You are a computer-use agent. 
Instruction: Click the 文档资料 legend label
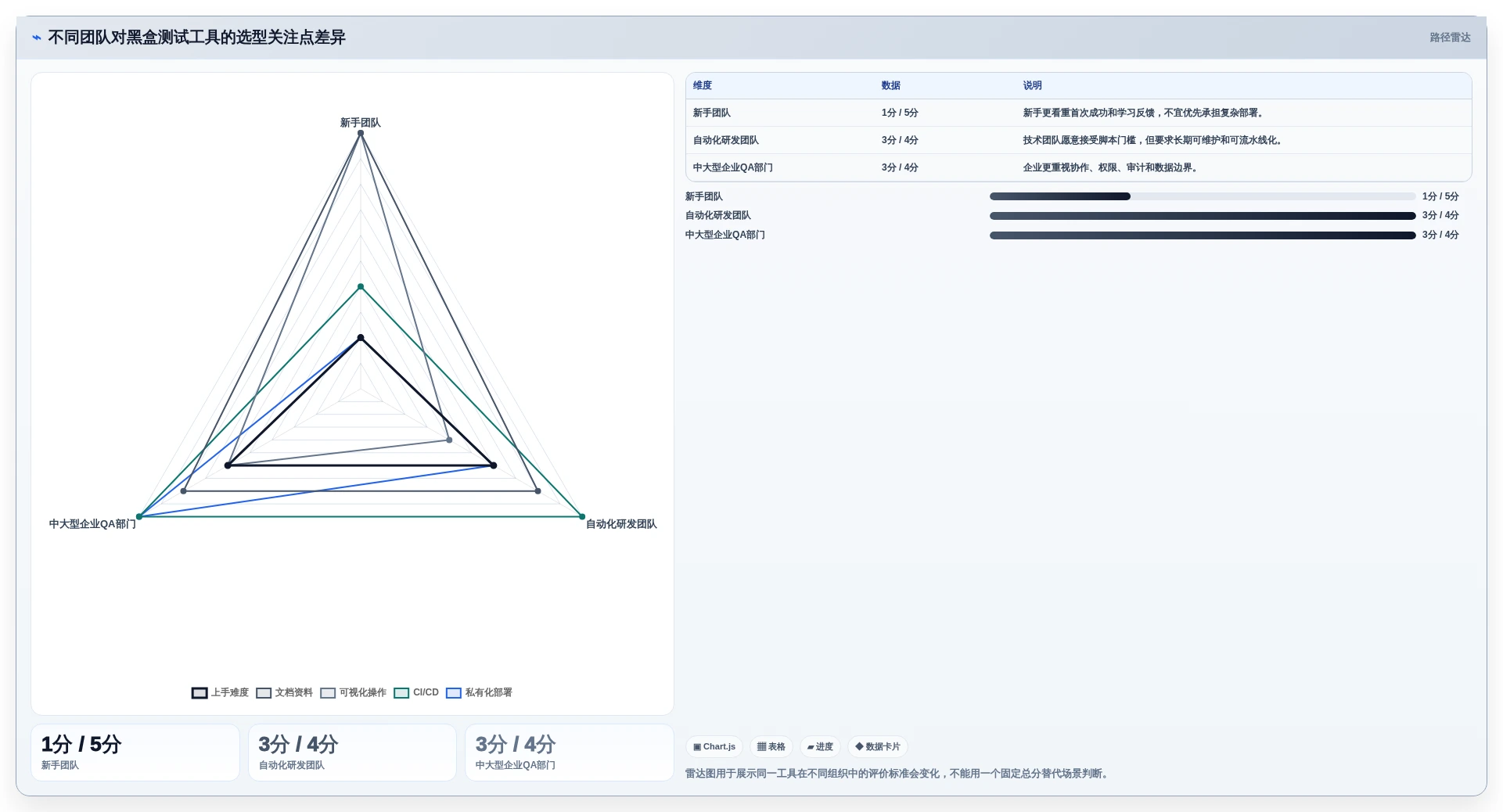(x=294, y=693)
